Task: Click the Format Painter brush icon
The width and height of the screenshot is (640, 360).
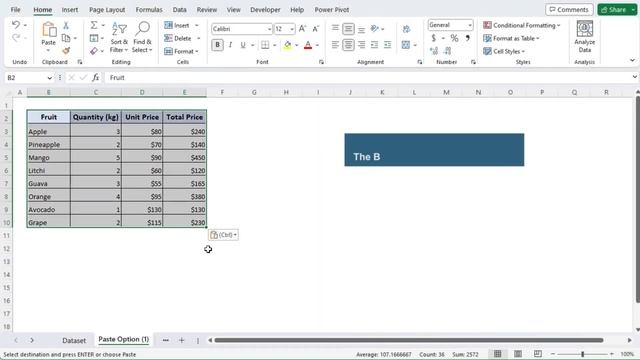Action: coord(66,51)
